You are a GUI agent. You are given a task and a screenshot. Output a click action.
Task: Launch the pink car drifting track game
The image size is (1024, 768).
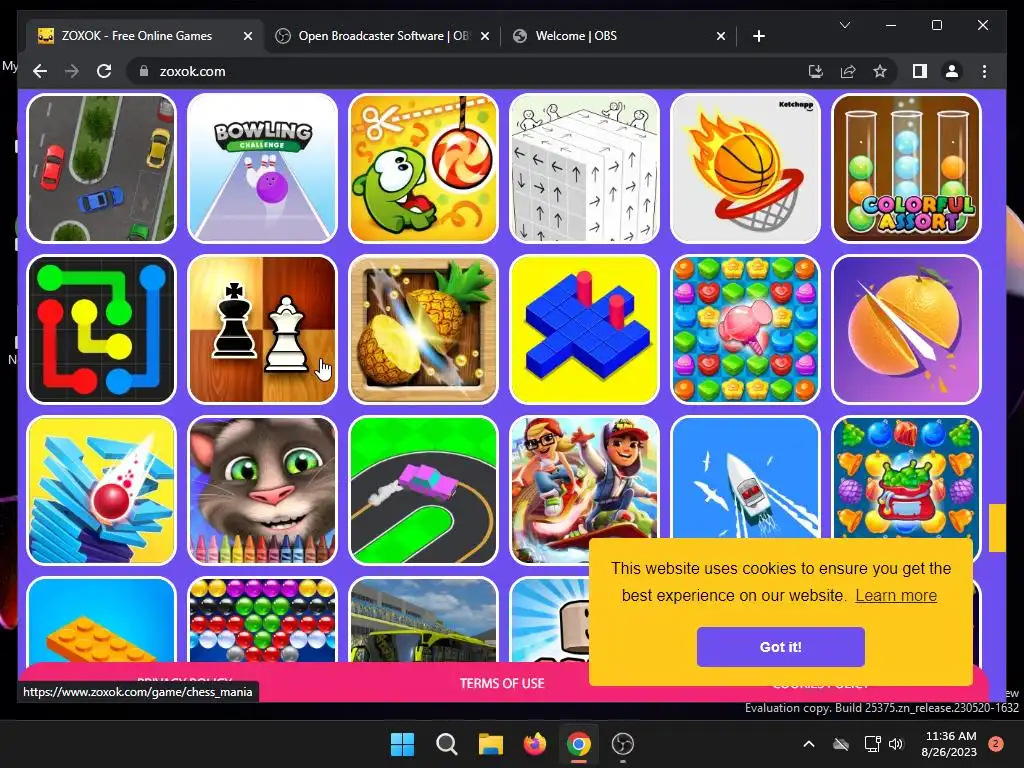point(424,490)
